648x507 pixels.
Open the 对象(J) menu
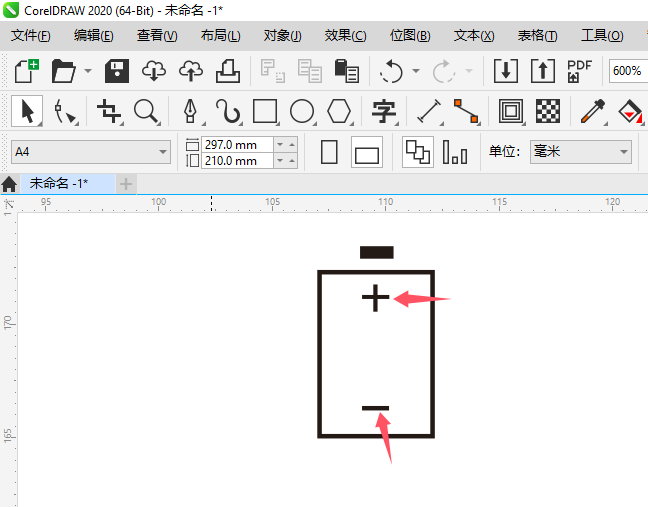point(283,36)
